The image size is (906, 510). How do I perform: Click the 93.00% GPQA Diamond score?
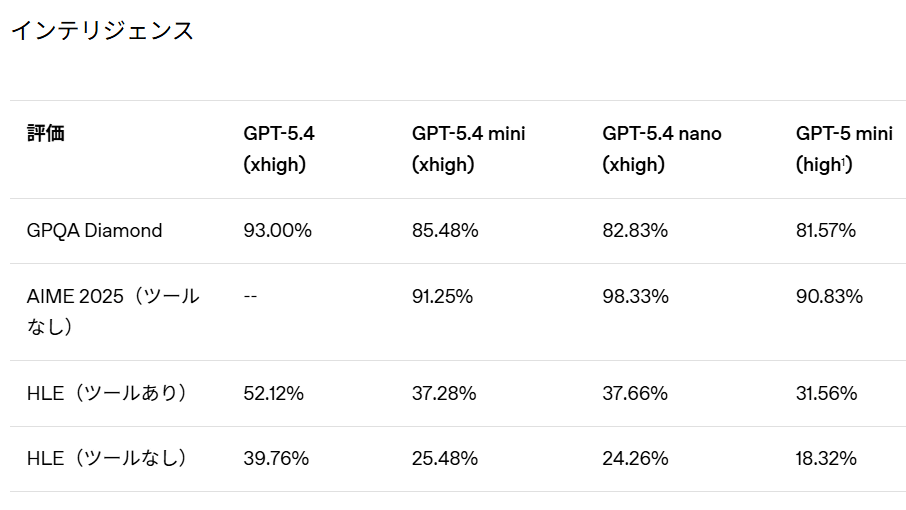[x=278, y=231]
